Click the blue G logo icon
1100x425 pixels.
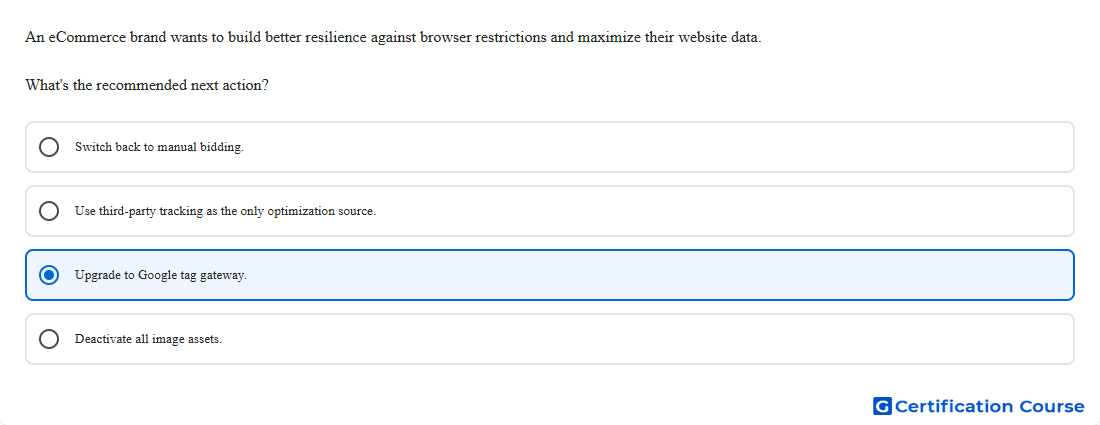[x=882, y=406]
